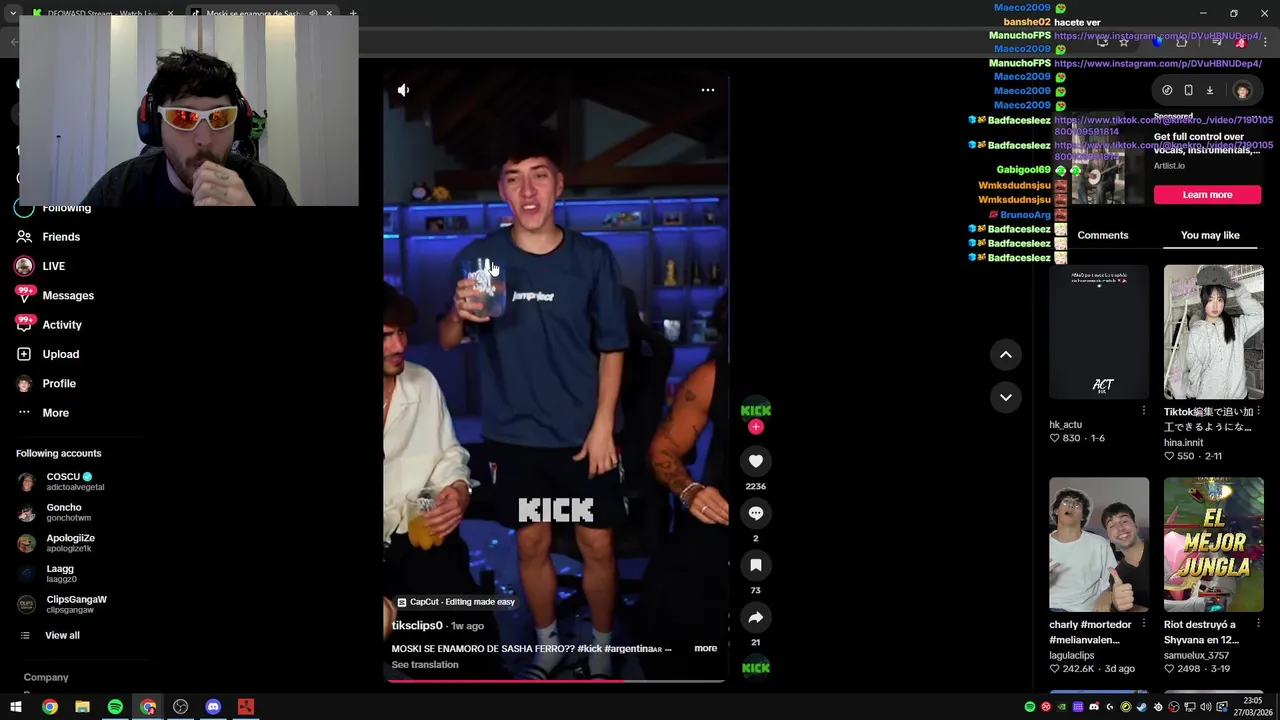Image resolution: width=1280 pixels, height=720 pixels.
Task: Seek the video with the red progress bar
Action: pyautogui.click(x=555, y=681)
